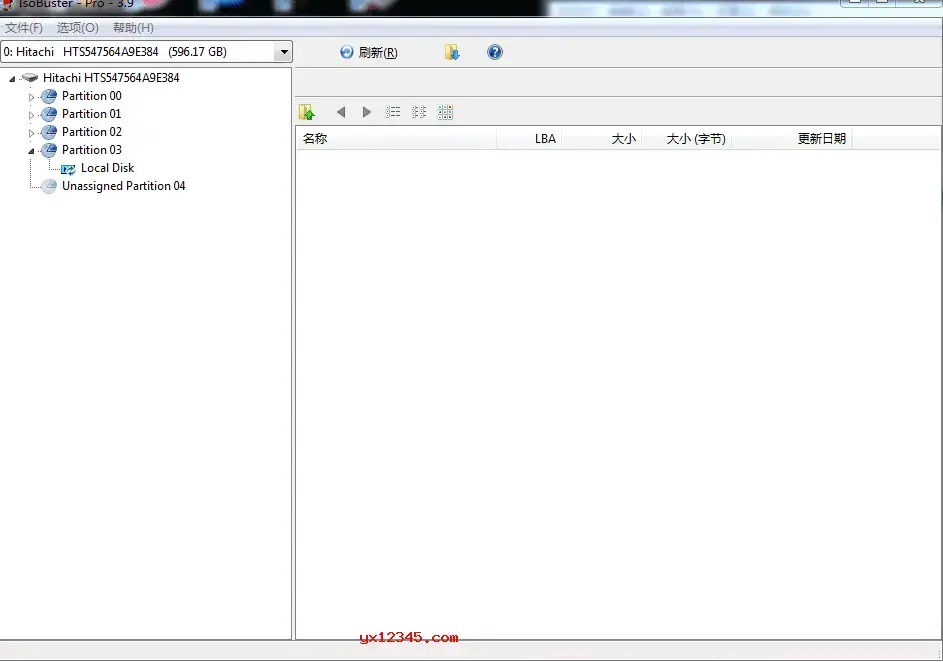Click the hard drive icon beside Hitachi
Viewport: 943px width, 662px height.
tap(29, 78)
